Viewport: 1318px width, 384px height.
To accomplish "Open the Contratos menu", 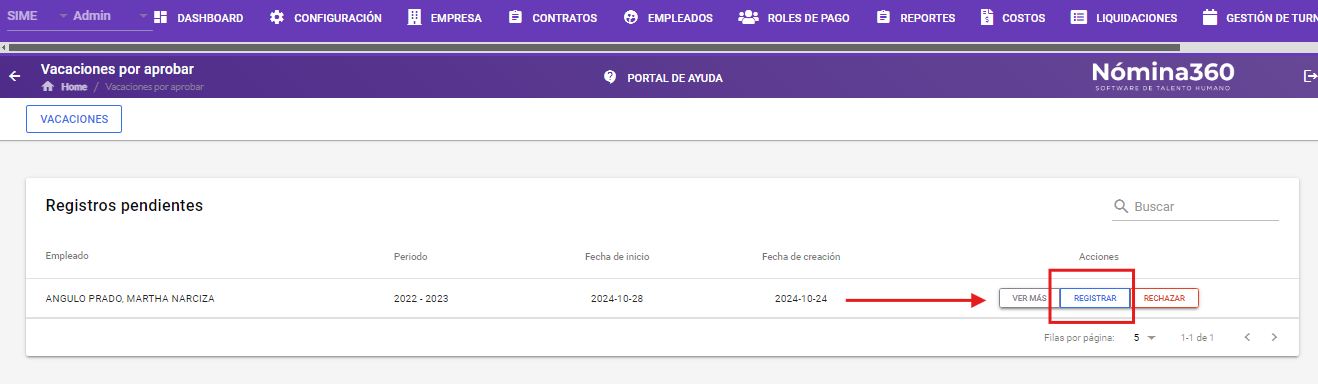I will pyautogui.click(x=552, y=17).
